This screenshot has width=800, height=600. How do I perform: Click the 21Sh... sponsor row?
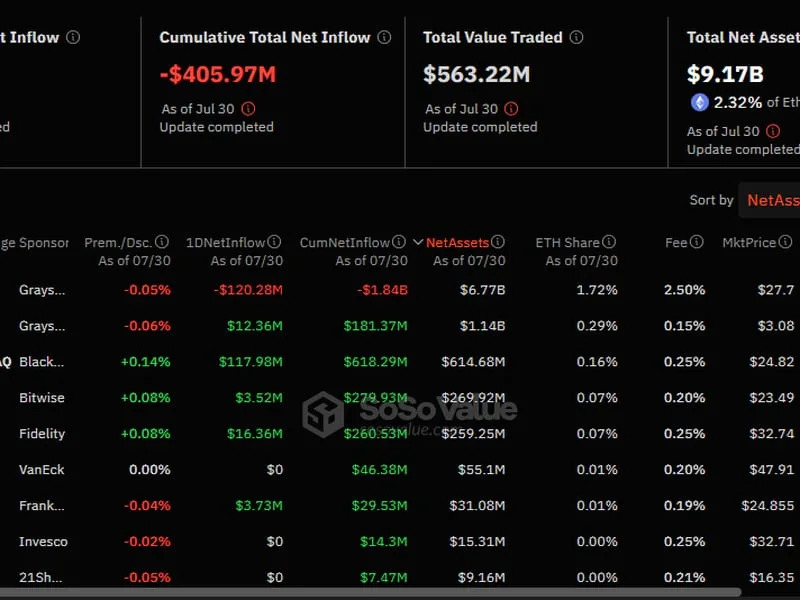tap(400, 577)
